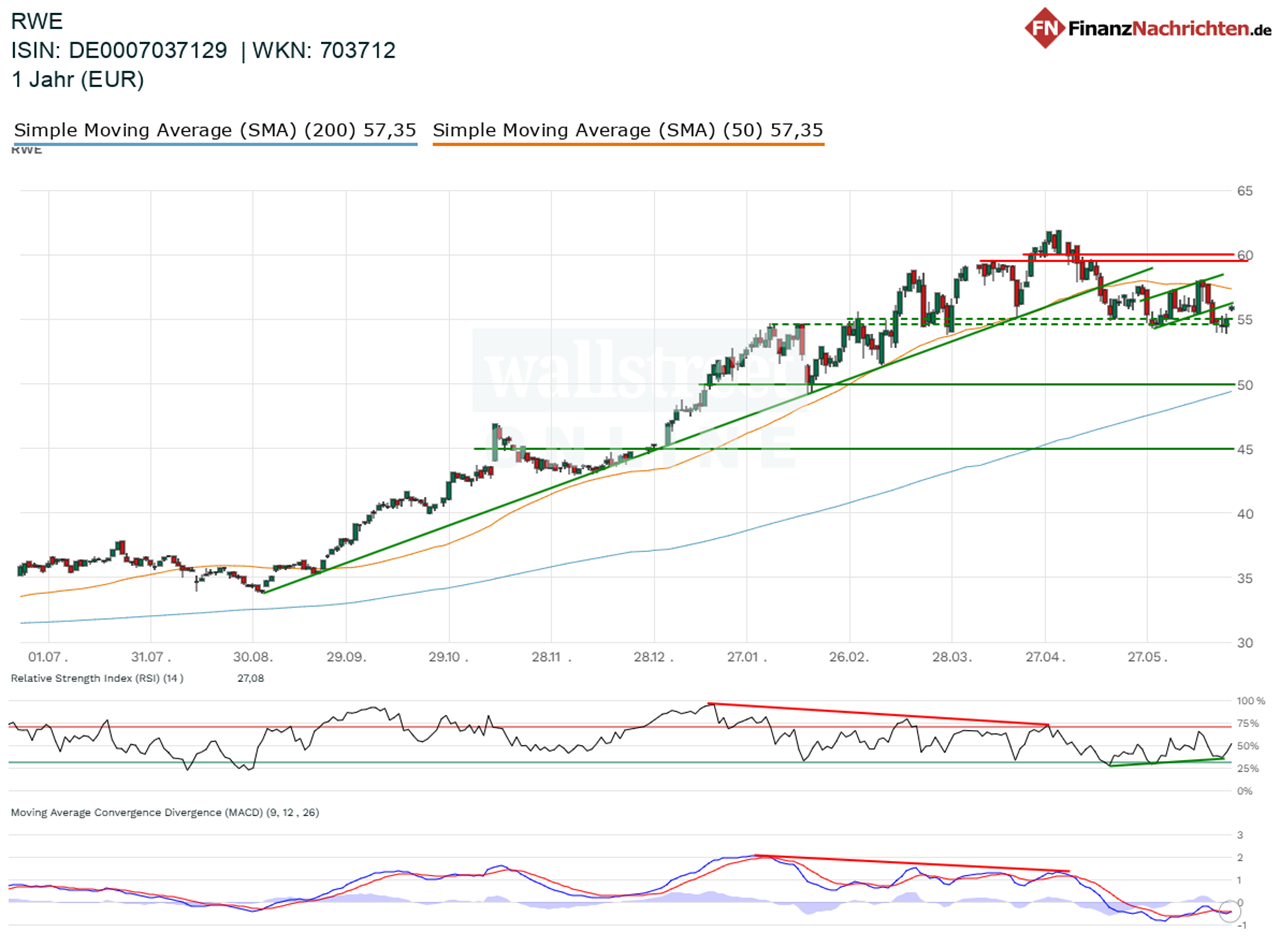
Task: Click the small RWE chart series label
Action: [x=25, y=151]
